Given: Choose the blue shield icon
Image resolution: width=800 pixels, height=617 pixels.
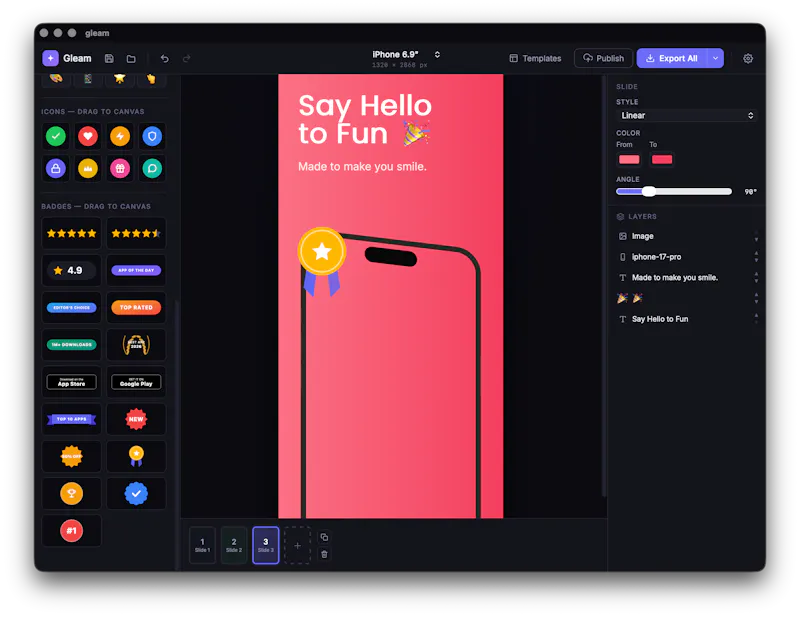Looking at the screenshot, I should click(152, 136).
